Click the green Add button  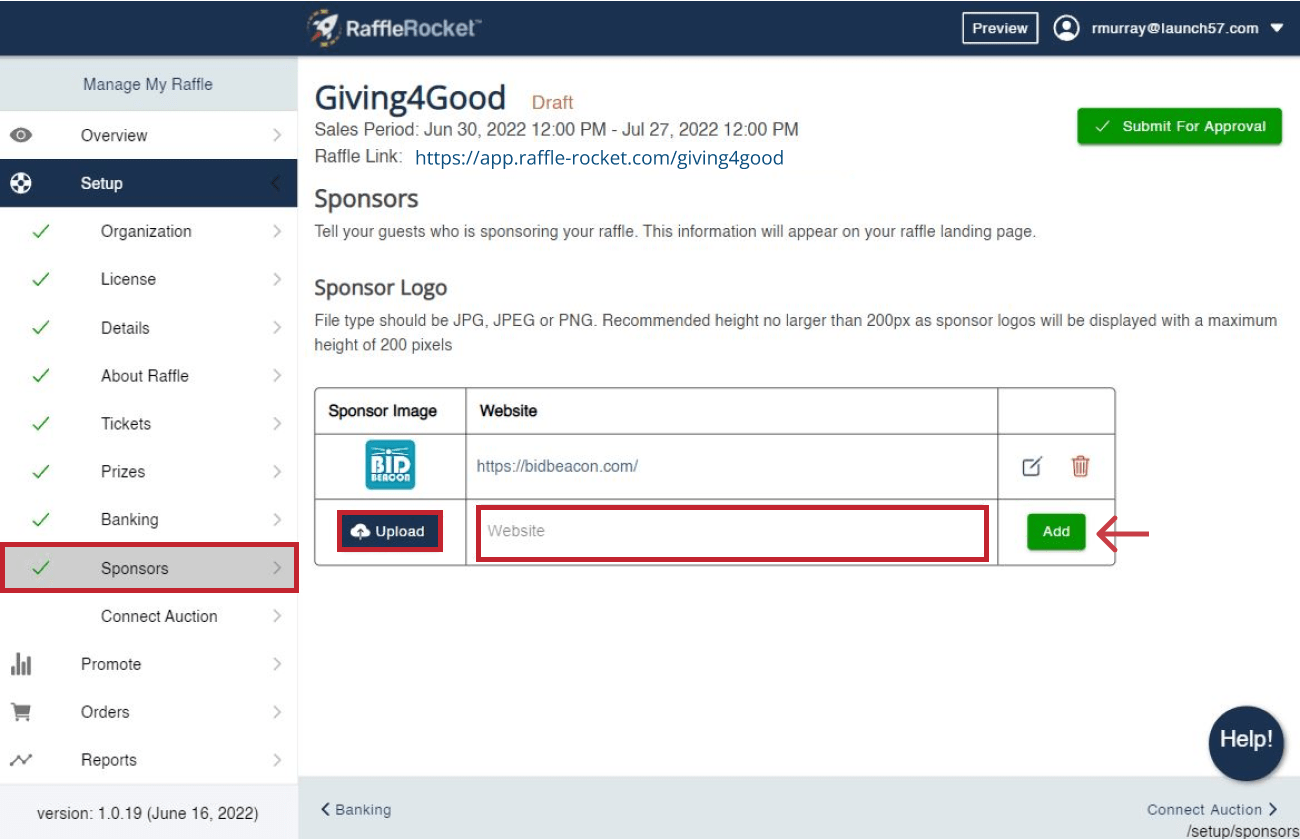1056,531
